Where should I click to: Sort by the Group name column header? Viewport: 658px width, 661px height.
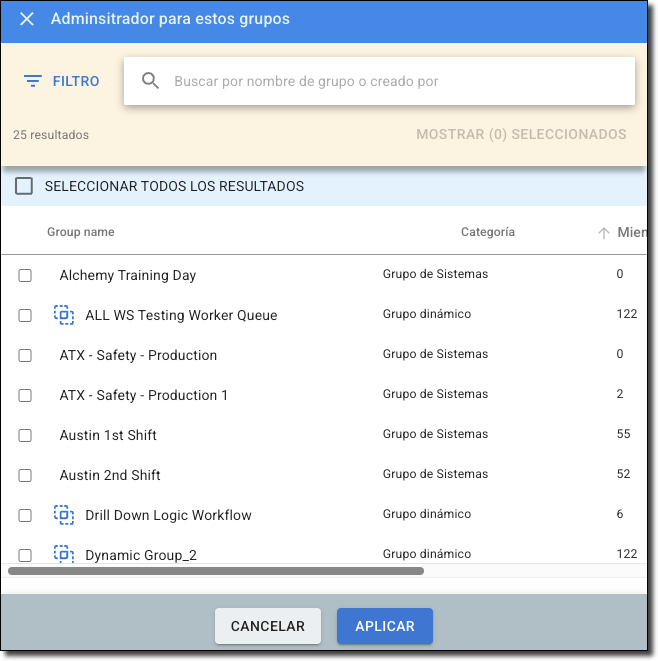(x=81, y=232)
